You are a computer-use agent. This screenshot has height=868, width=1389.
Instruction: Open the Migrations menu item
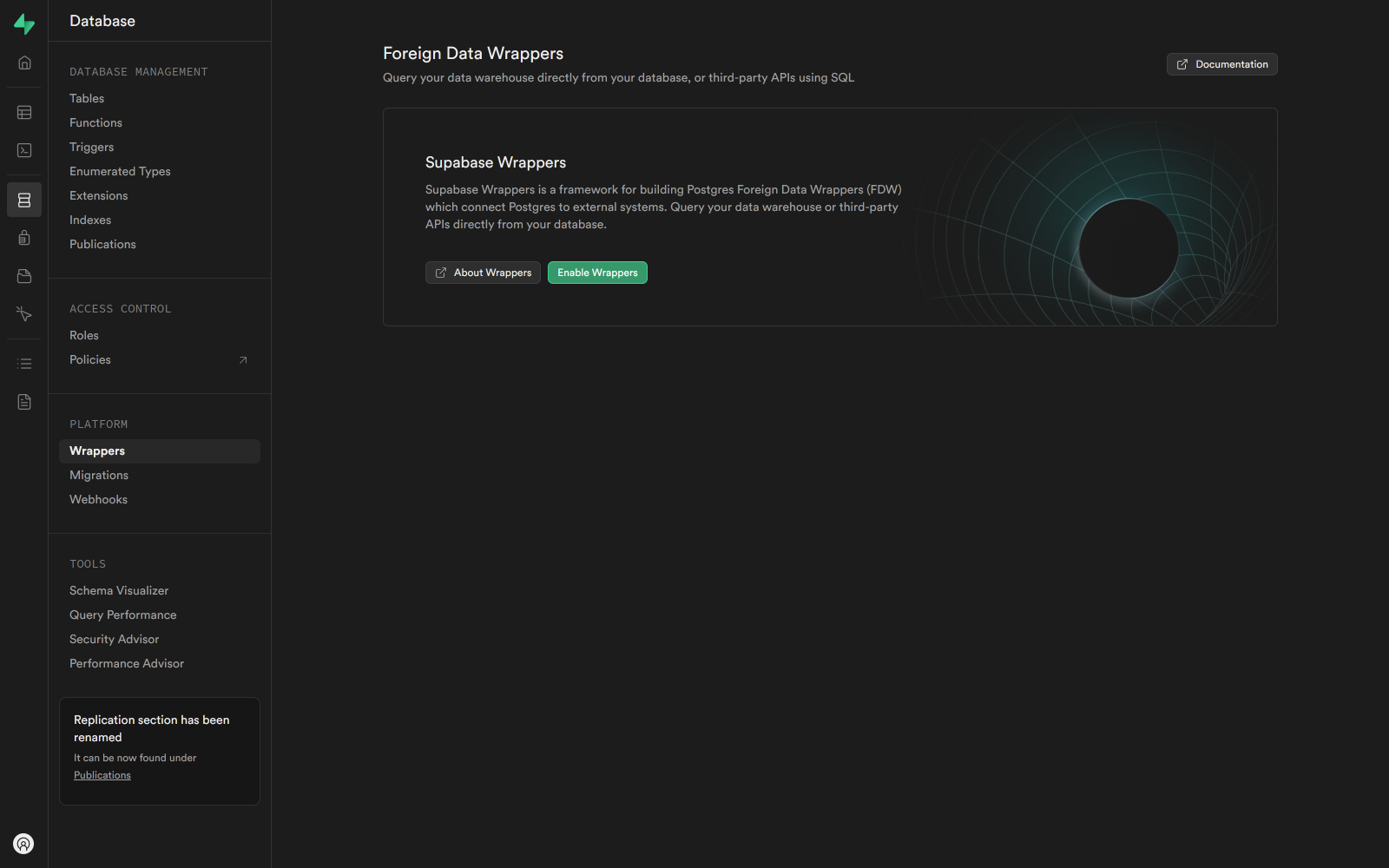point(160,475)
